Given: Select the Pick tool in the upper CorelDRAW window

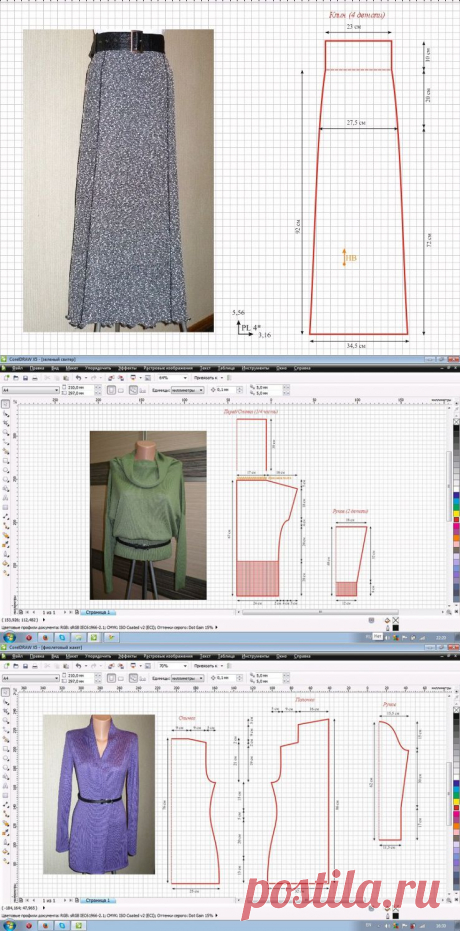Looking at the screenshot, I should pos(5,404).
